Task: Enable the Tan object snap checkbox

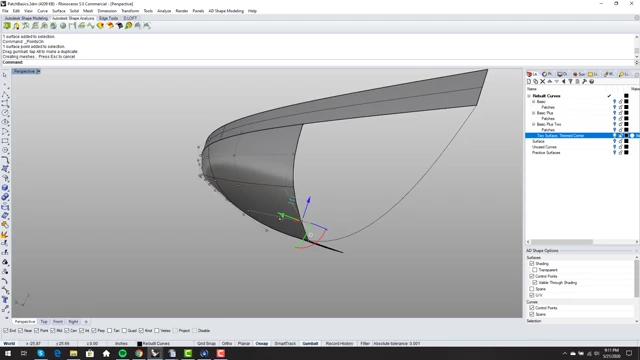Action: point(110,331)
